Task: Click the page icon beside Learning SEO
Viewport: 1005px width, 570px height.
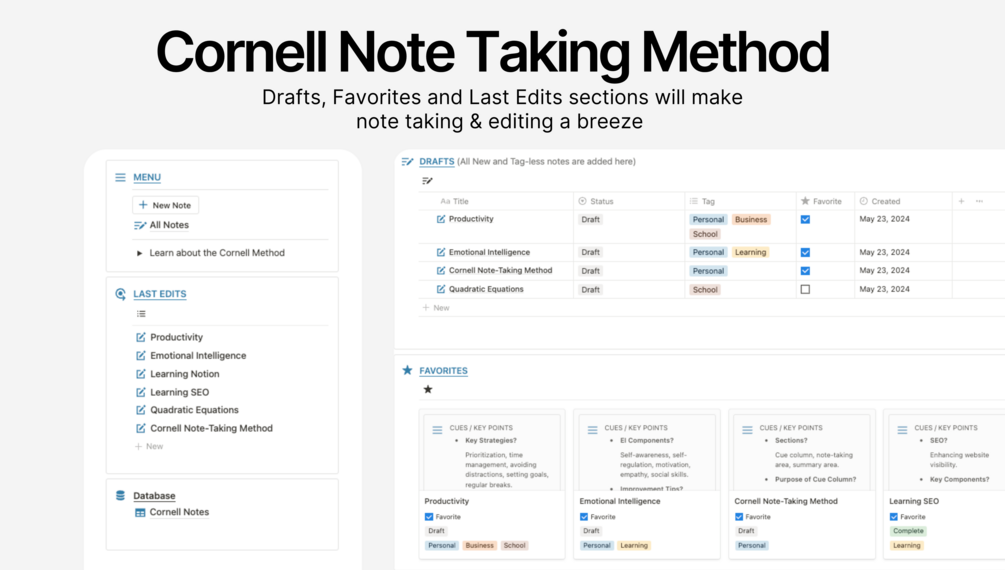Action: tap(140, 392)
